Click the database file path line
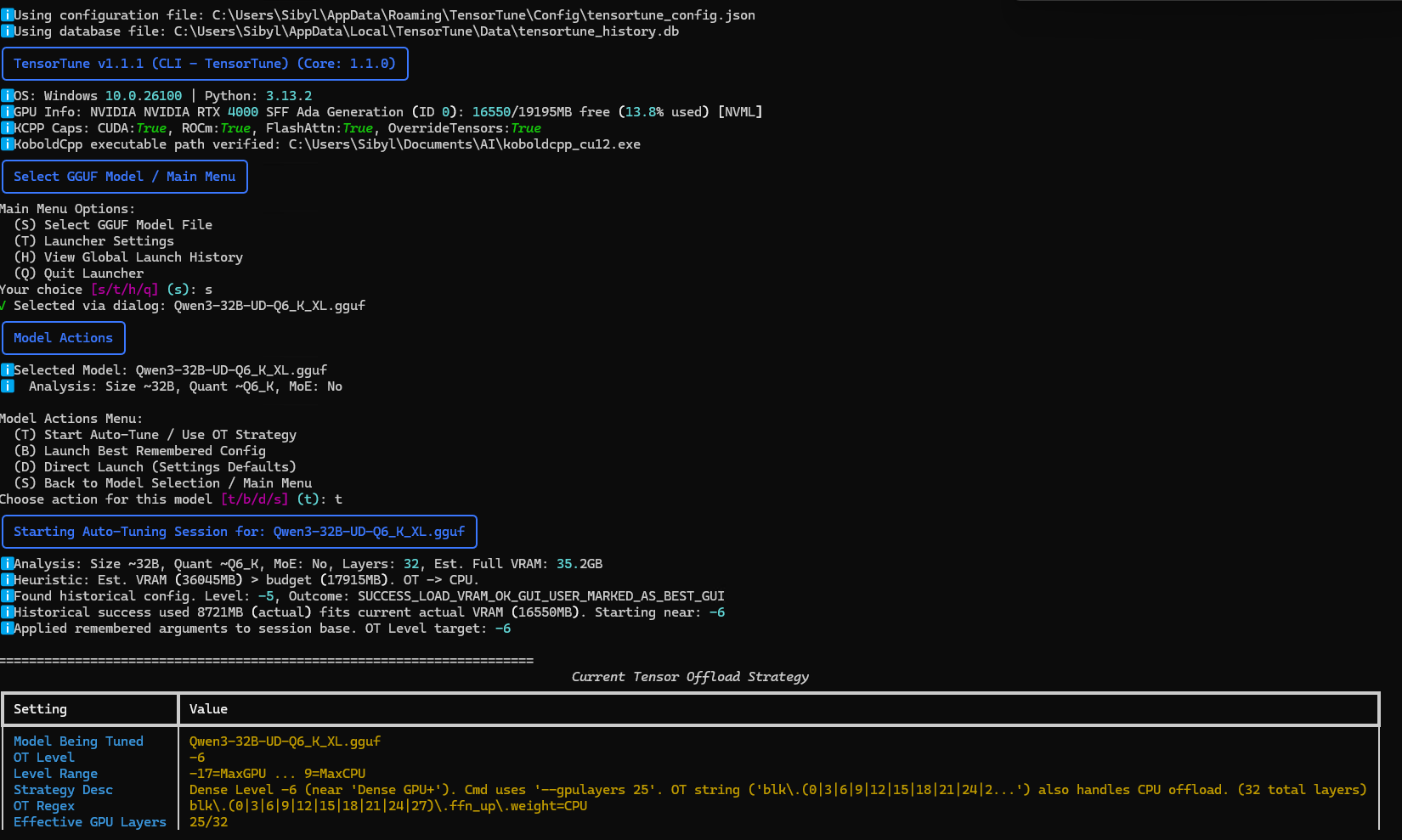 point(340,31)
